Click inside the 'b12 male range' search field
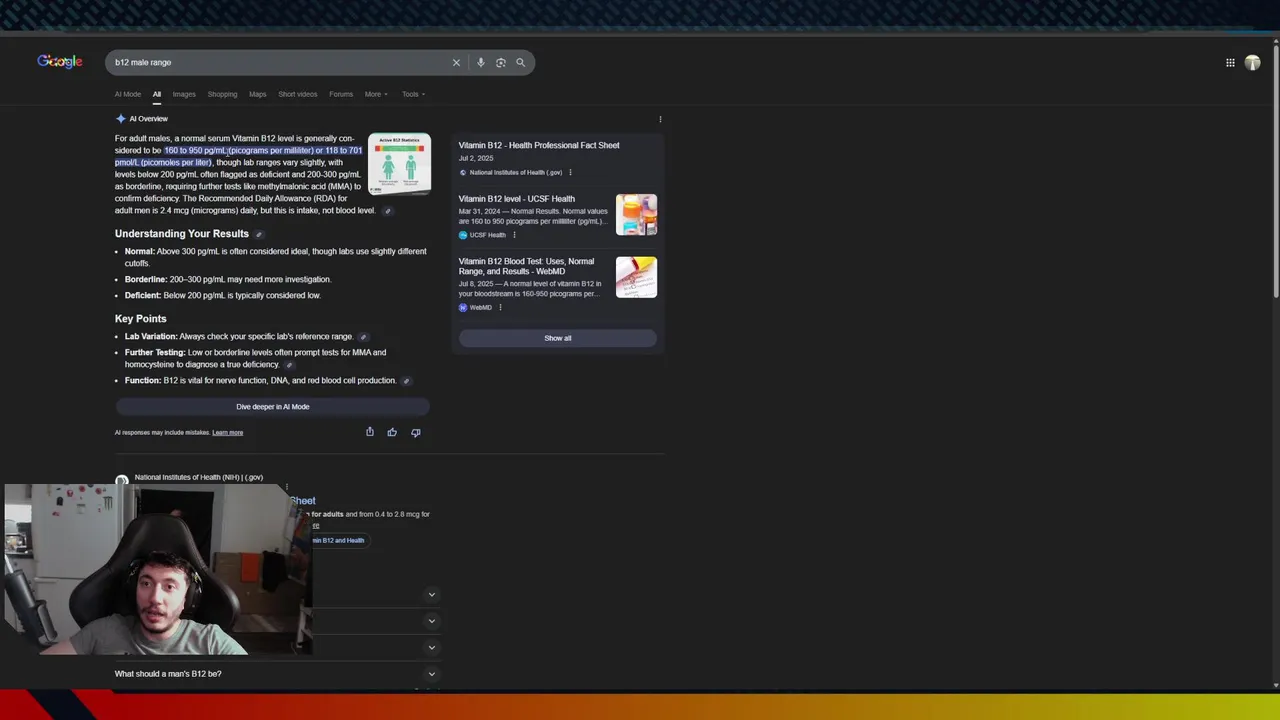 [x=280, y=62]
